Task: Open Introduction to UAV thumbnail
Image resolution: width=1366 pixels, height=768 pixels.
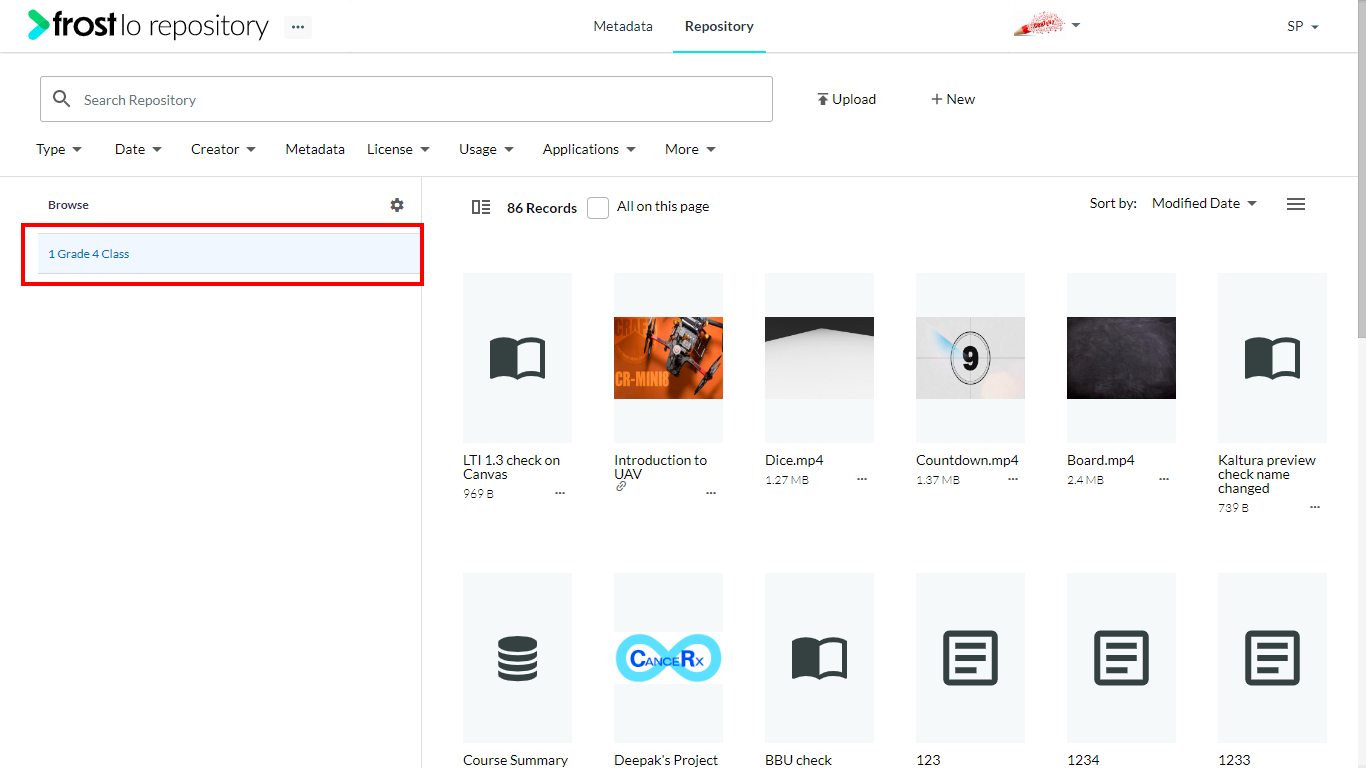Action: (x=668, y=358)
